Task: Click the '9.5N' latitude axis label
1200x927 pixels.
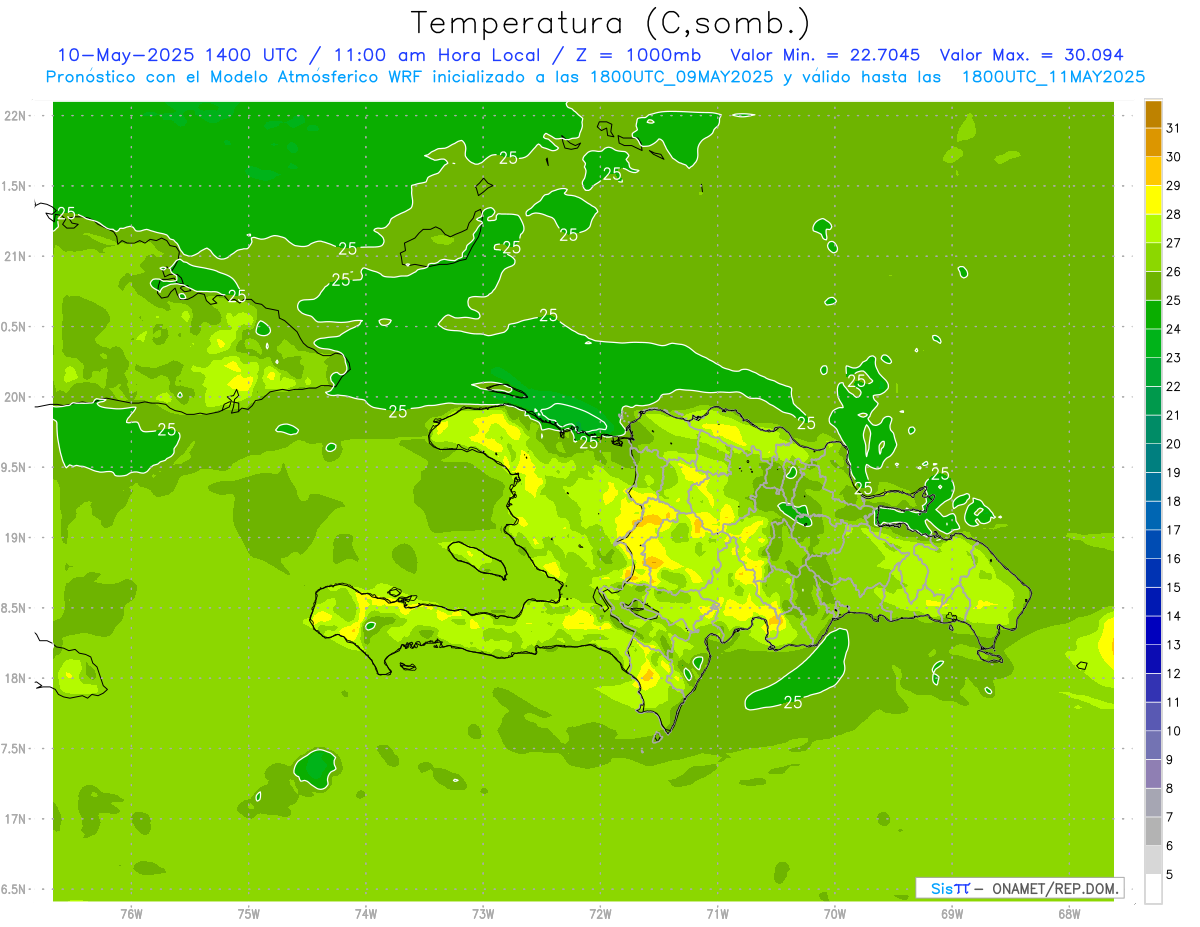Action: [x=15, y=467]
